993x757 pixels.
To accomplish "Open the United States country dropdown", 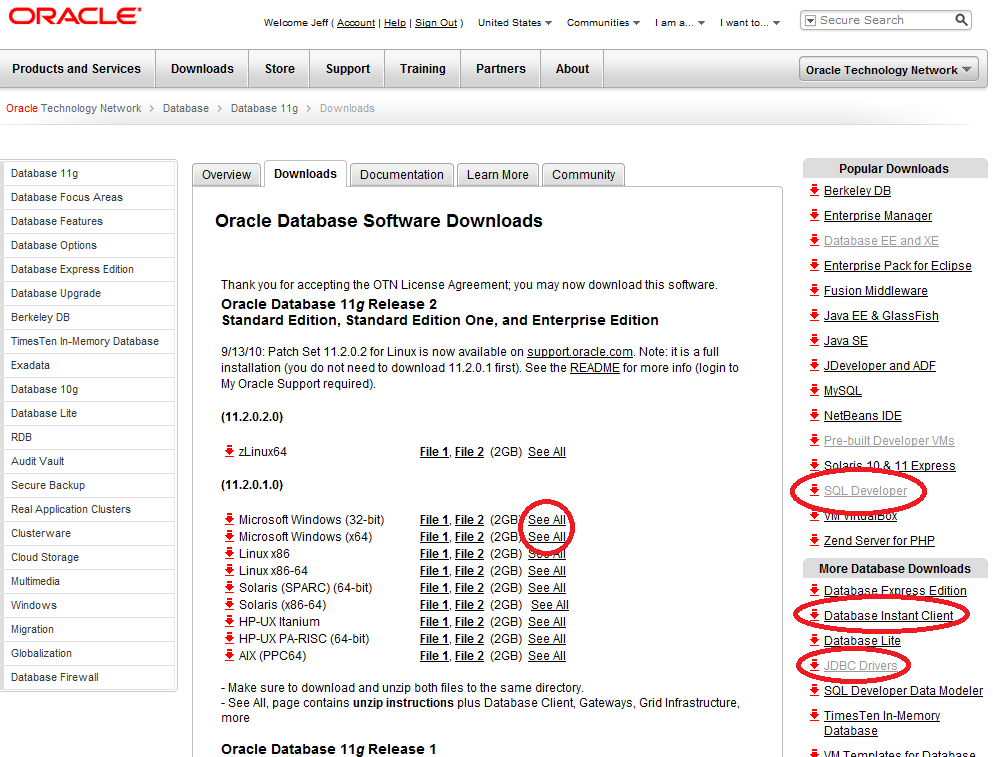I will (515, 23).
